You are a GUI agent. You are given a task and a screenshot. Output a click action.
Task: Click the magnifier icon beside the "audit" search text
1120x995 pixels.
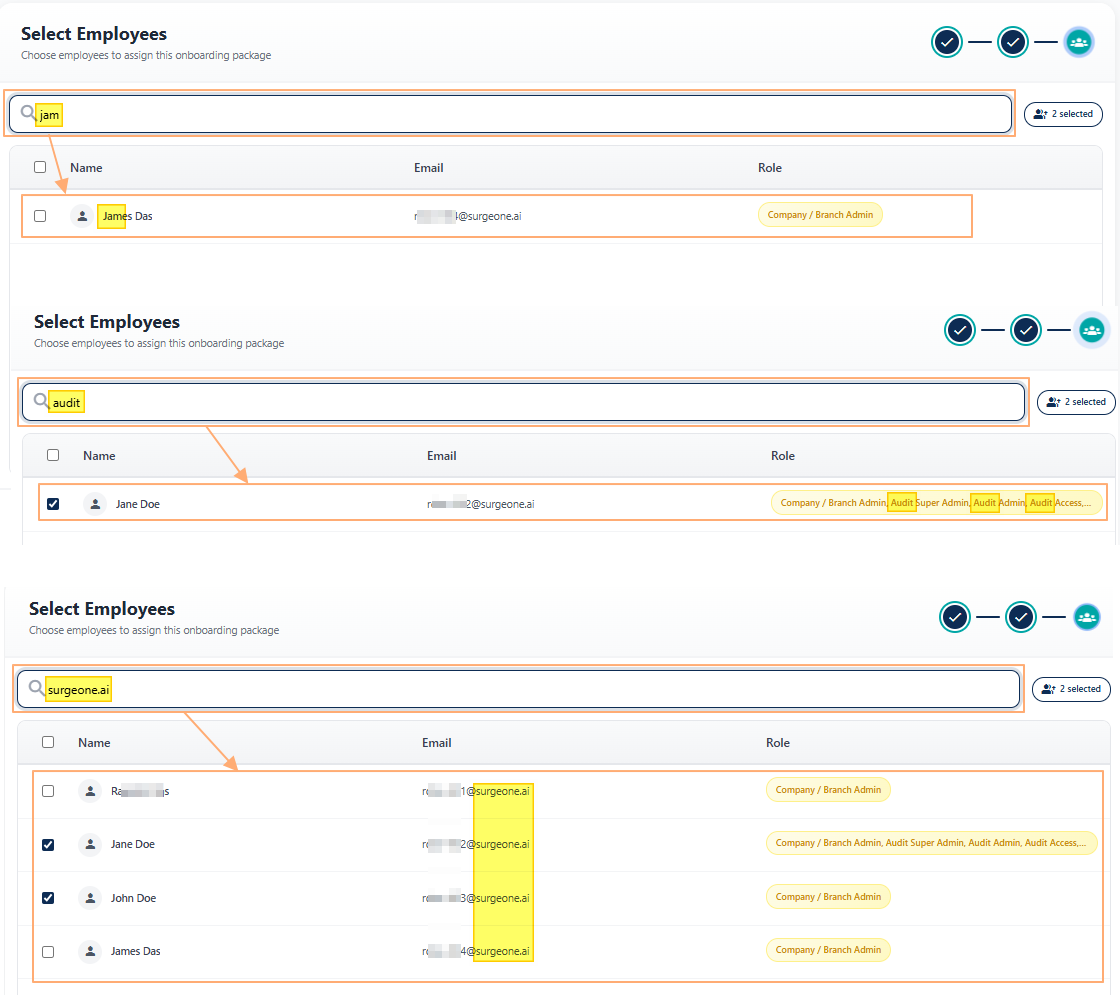tap(41, 401)
